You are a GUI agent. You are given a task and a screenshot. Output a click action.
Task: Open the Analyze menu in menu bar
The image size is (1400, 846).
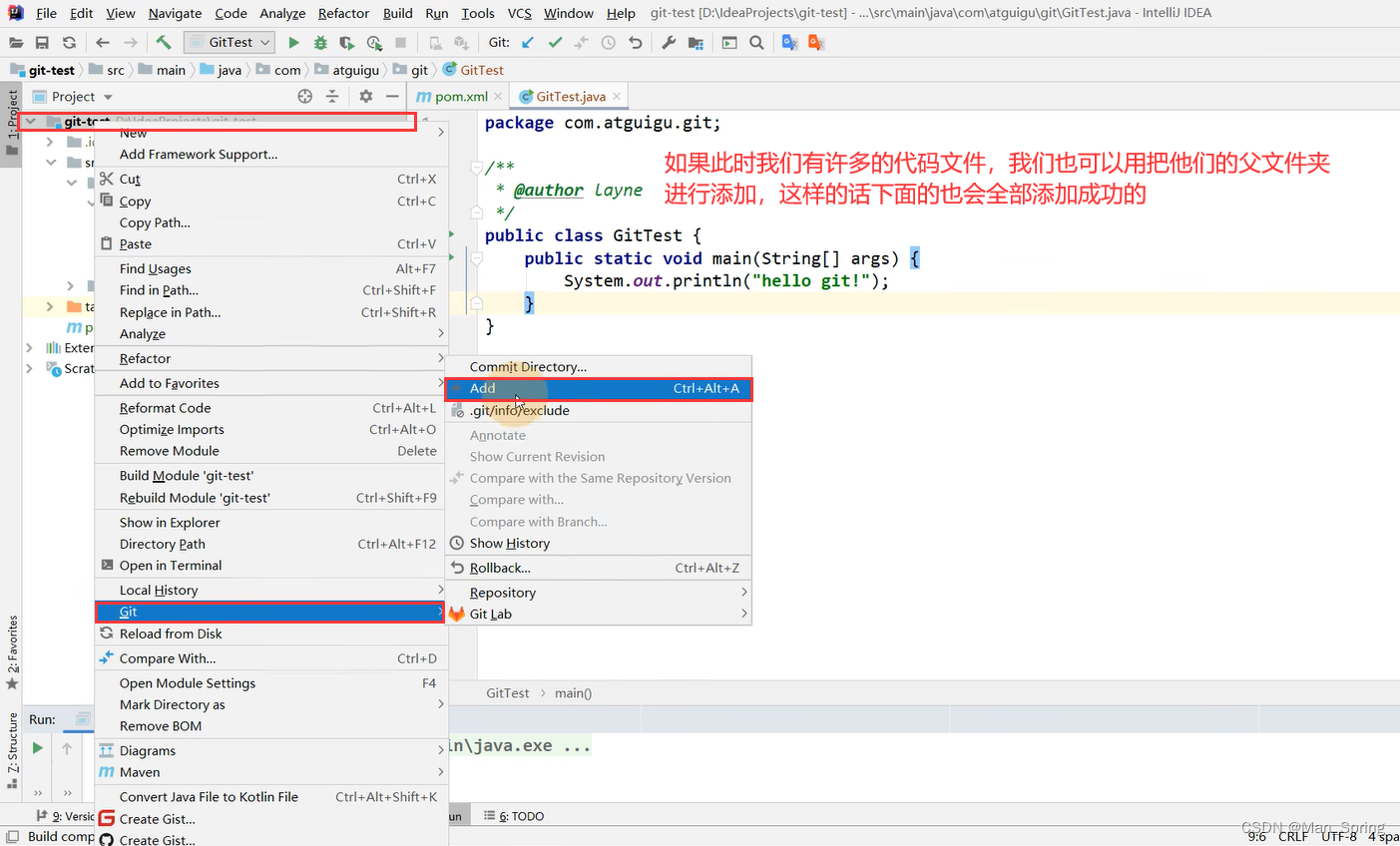(282, 13)
